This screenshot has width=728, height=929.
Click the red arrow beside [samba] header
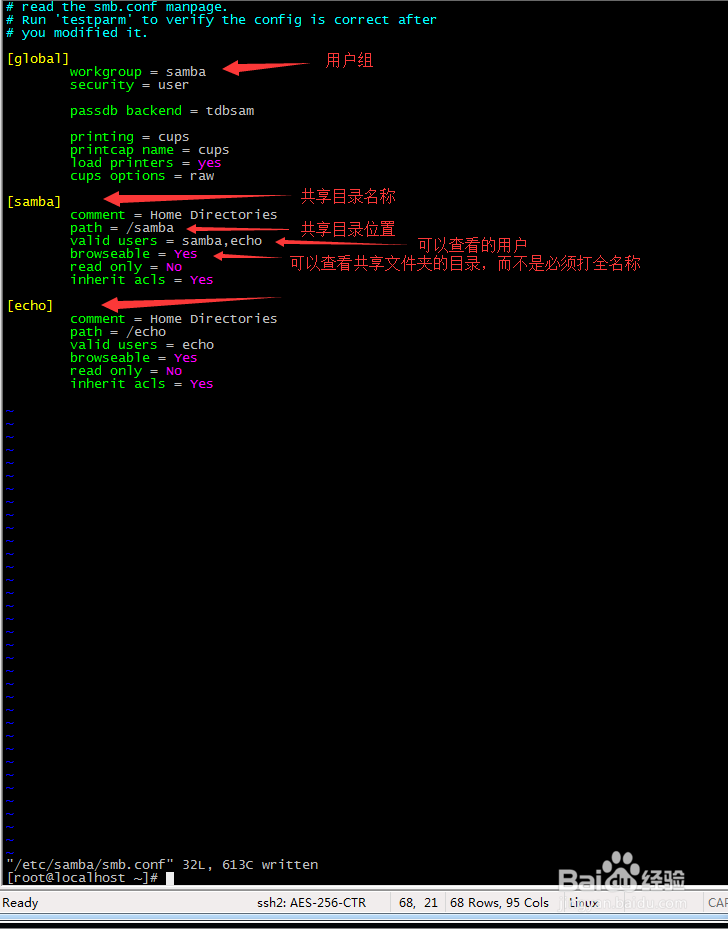point(197,197)
